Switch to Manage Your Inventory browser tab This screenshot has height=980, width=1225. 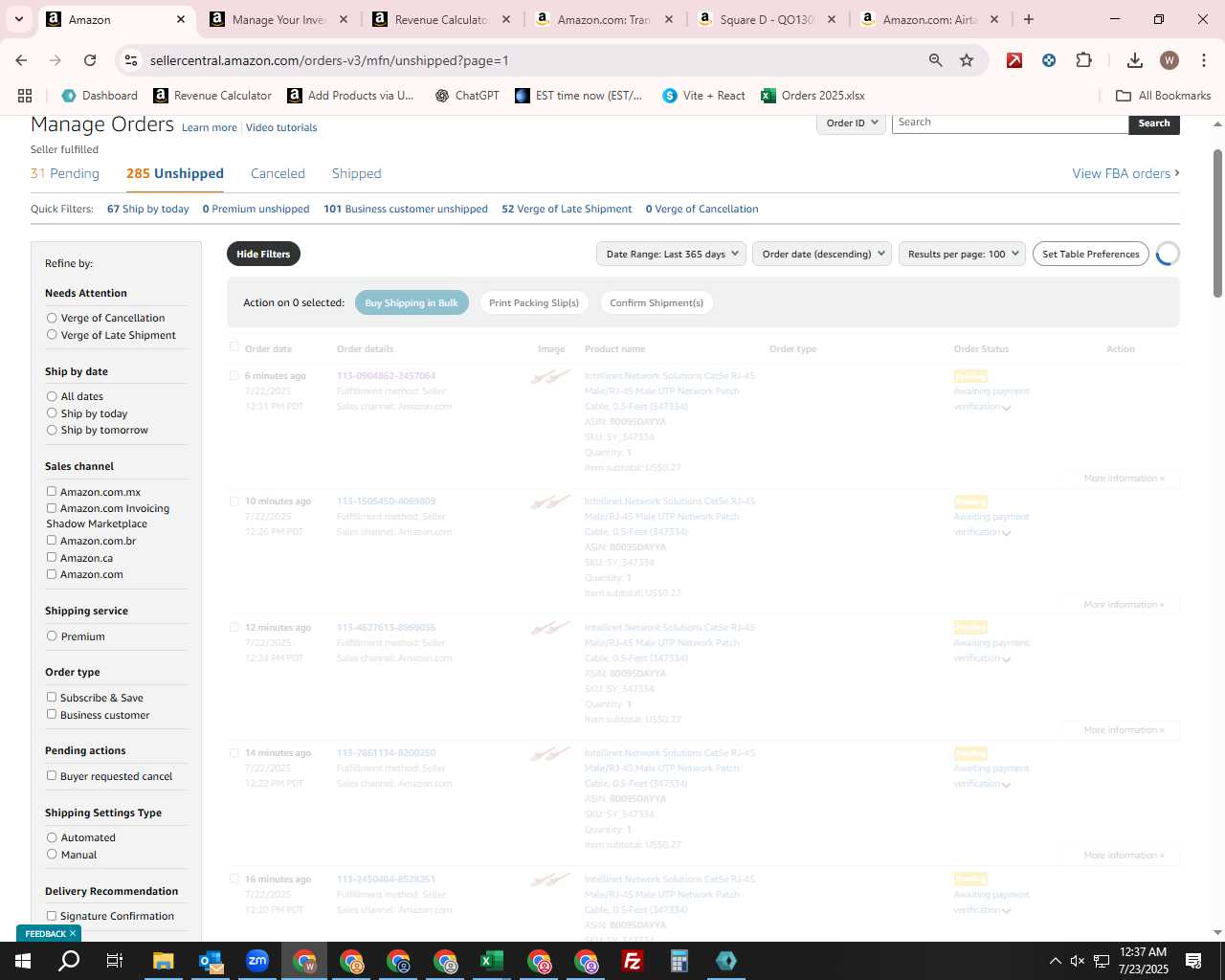tap(280, 19)
